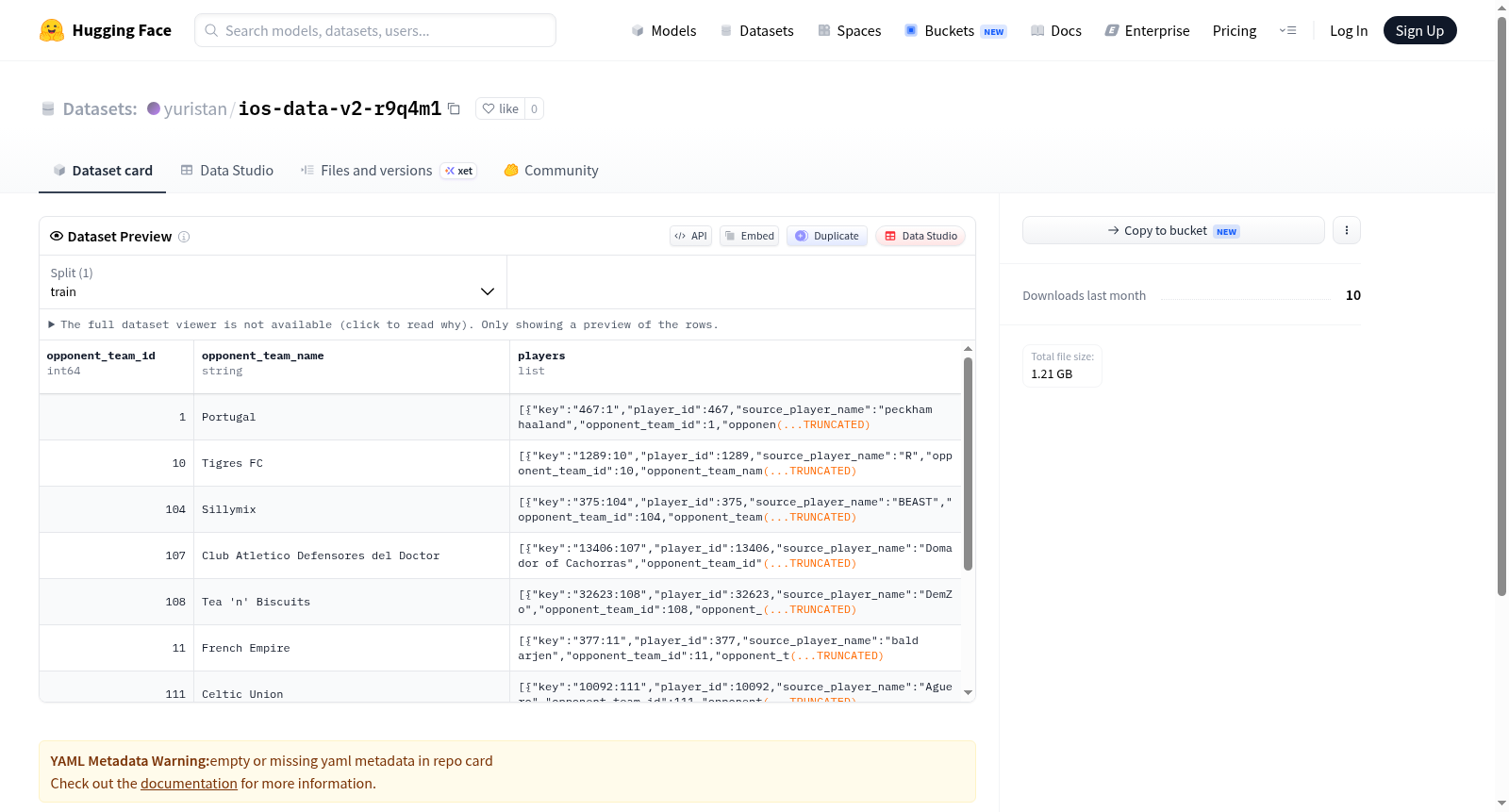Image resolution: width=1509 pixels, height=812 pixels.
Task: Click the table scroll down arrow
Action: click(x=968, y=693)
